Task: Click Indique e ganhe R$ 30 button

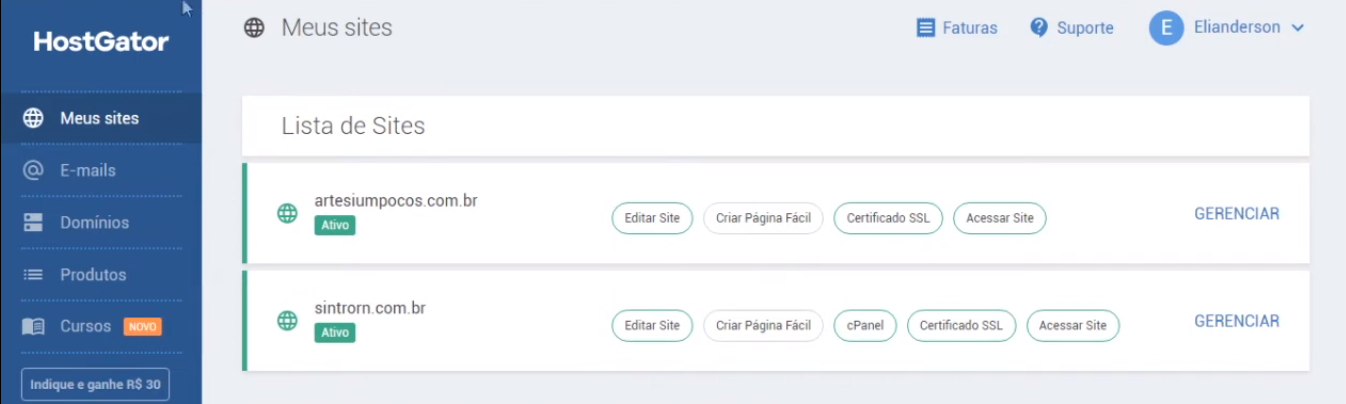Action: (x=95, y=384)
